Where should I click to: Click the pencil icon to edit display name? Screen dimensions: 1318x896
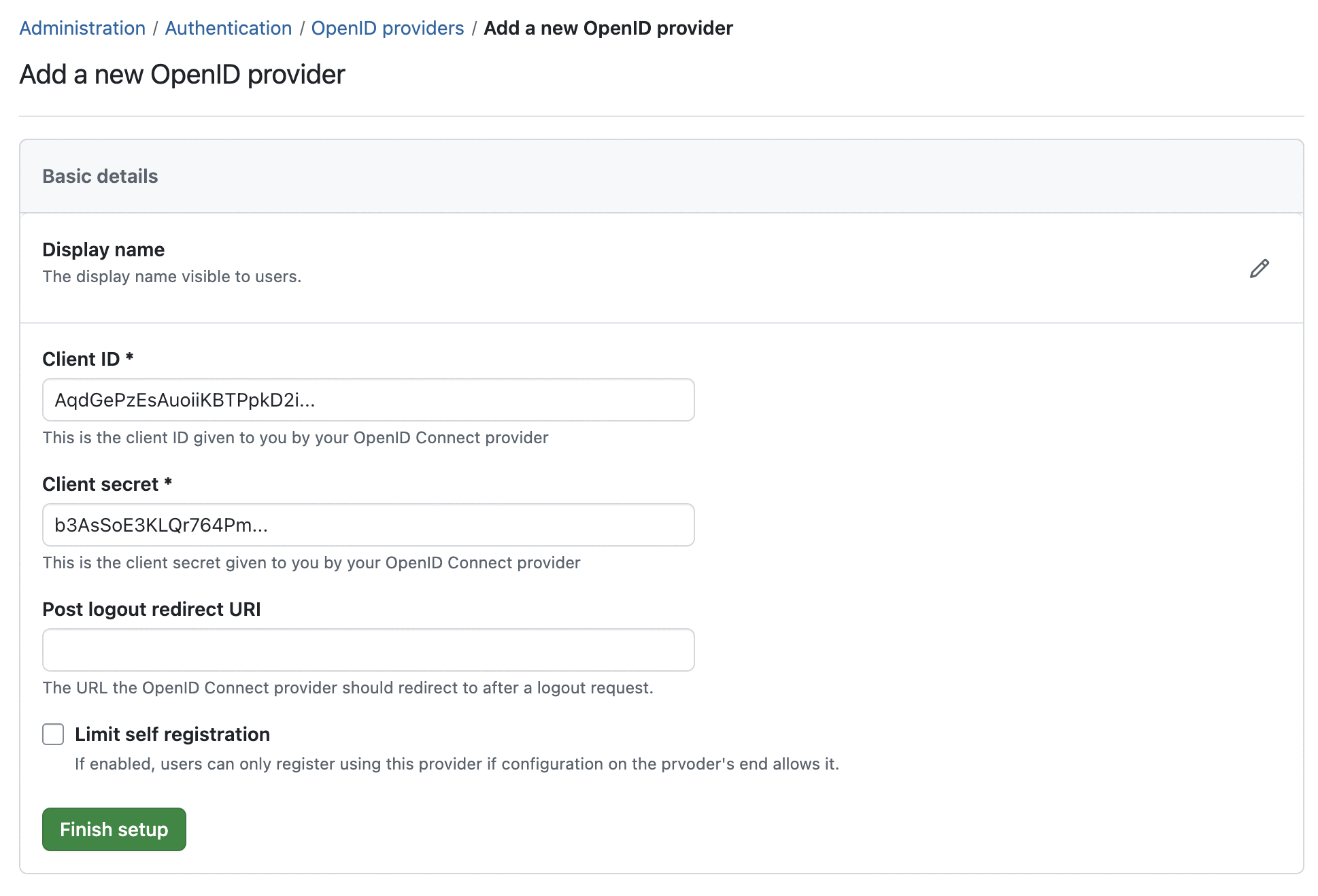[1259, 269]
